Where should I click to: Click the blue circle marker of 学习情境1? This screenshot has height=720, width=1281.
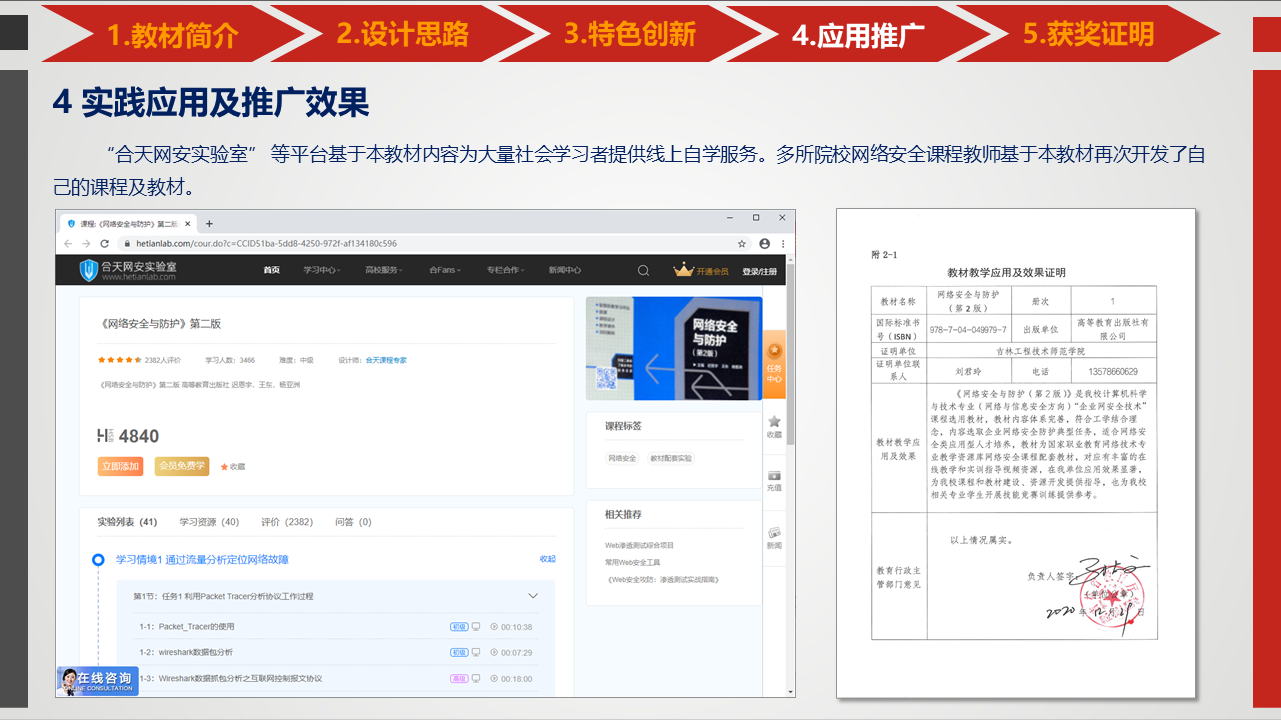pos(98,560)
